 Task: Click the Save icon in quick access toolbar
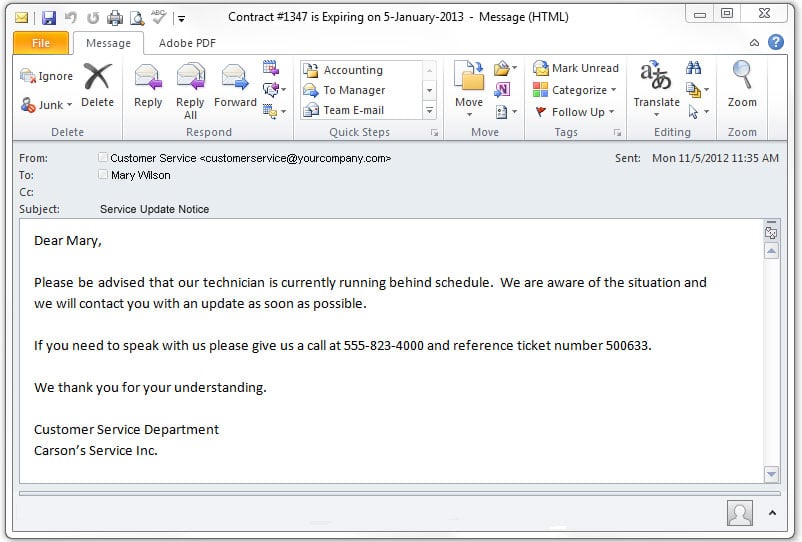click(49, 18)
